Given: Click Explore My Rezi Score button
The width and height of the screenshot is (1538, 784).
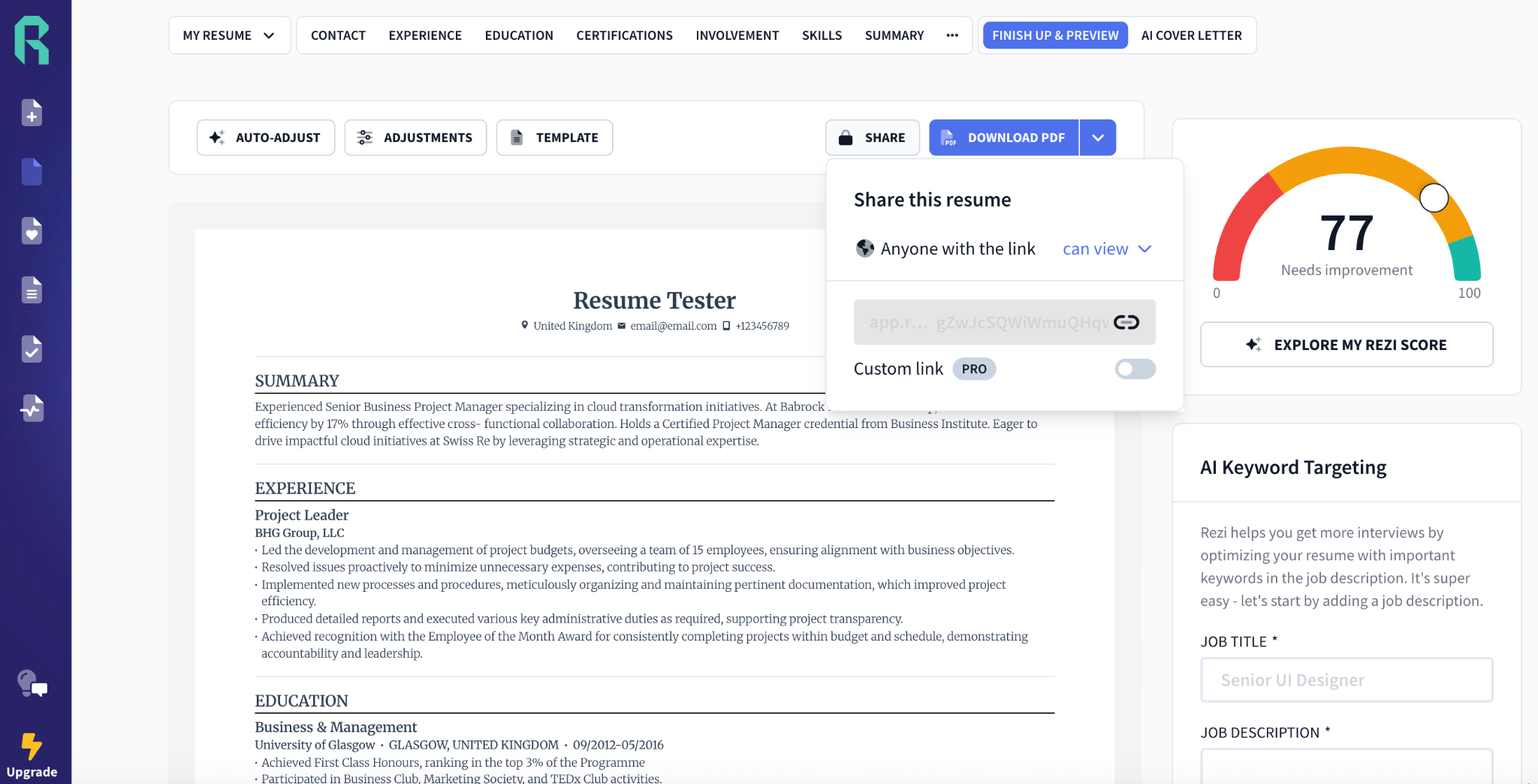Looking at the screenshot, I should tap(1347, 345).
